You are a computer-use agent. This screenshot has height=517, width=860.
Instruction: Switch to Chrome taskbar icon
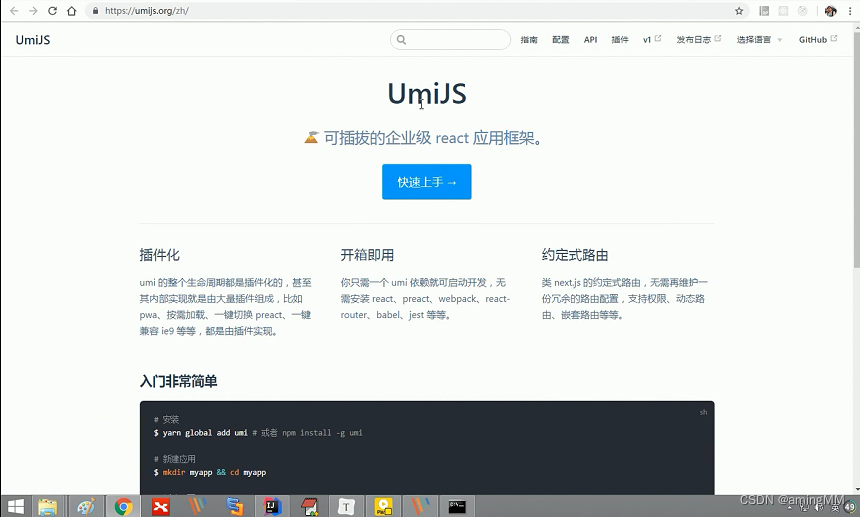pyautogui.click(x=123, y=507)
